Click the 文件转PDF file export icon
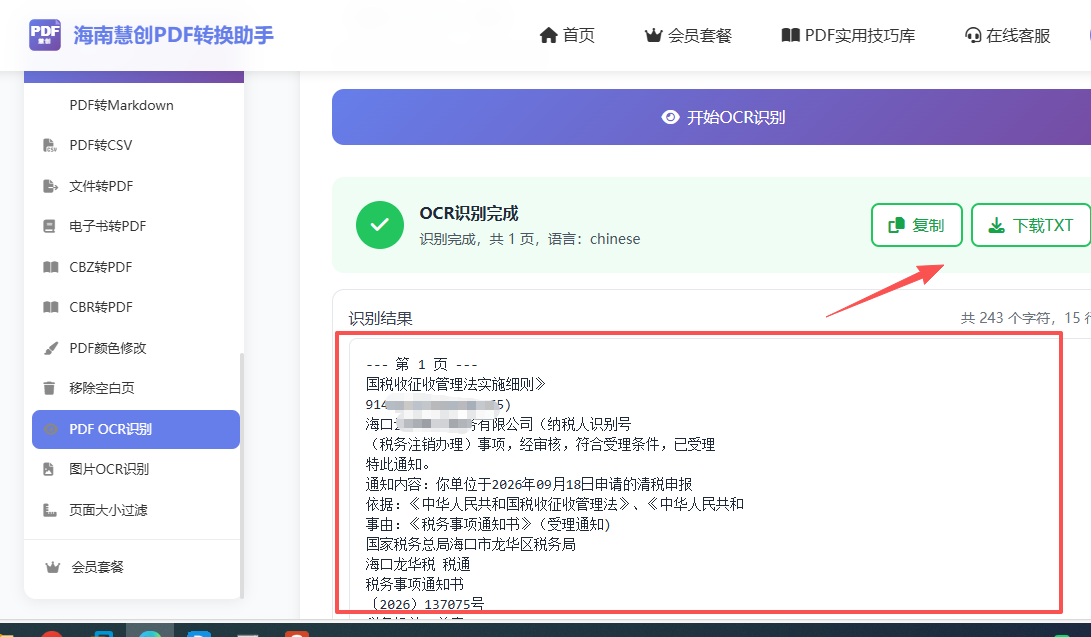The width and height of the screenshot is (1091, 637). coord(50,186)
